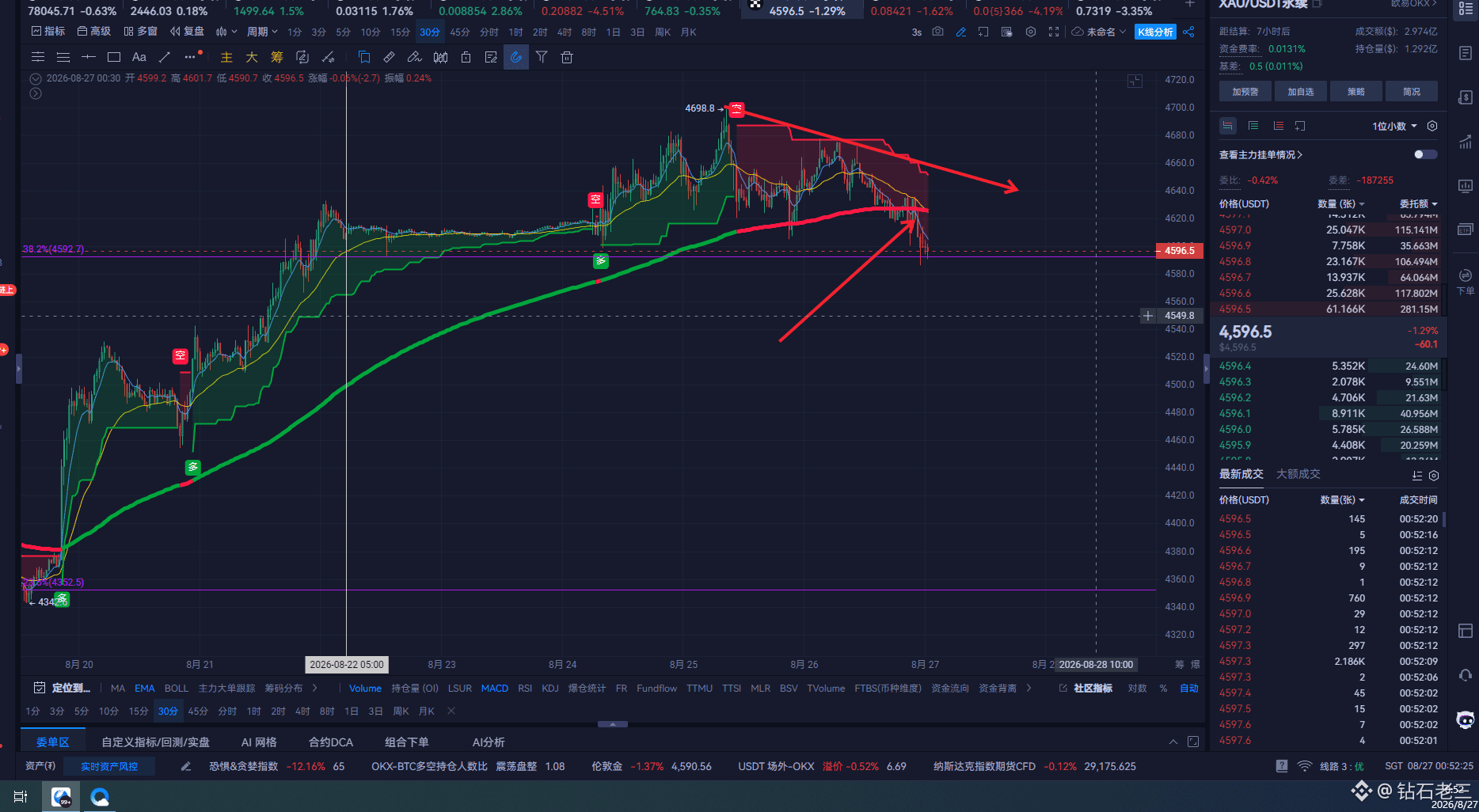Select the diagonal arrow line tool
The width and height of the screenshot is (1479, 812).
coord(165,57)
